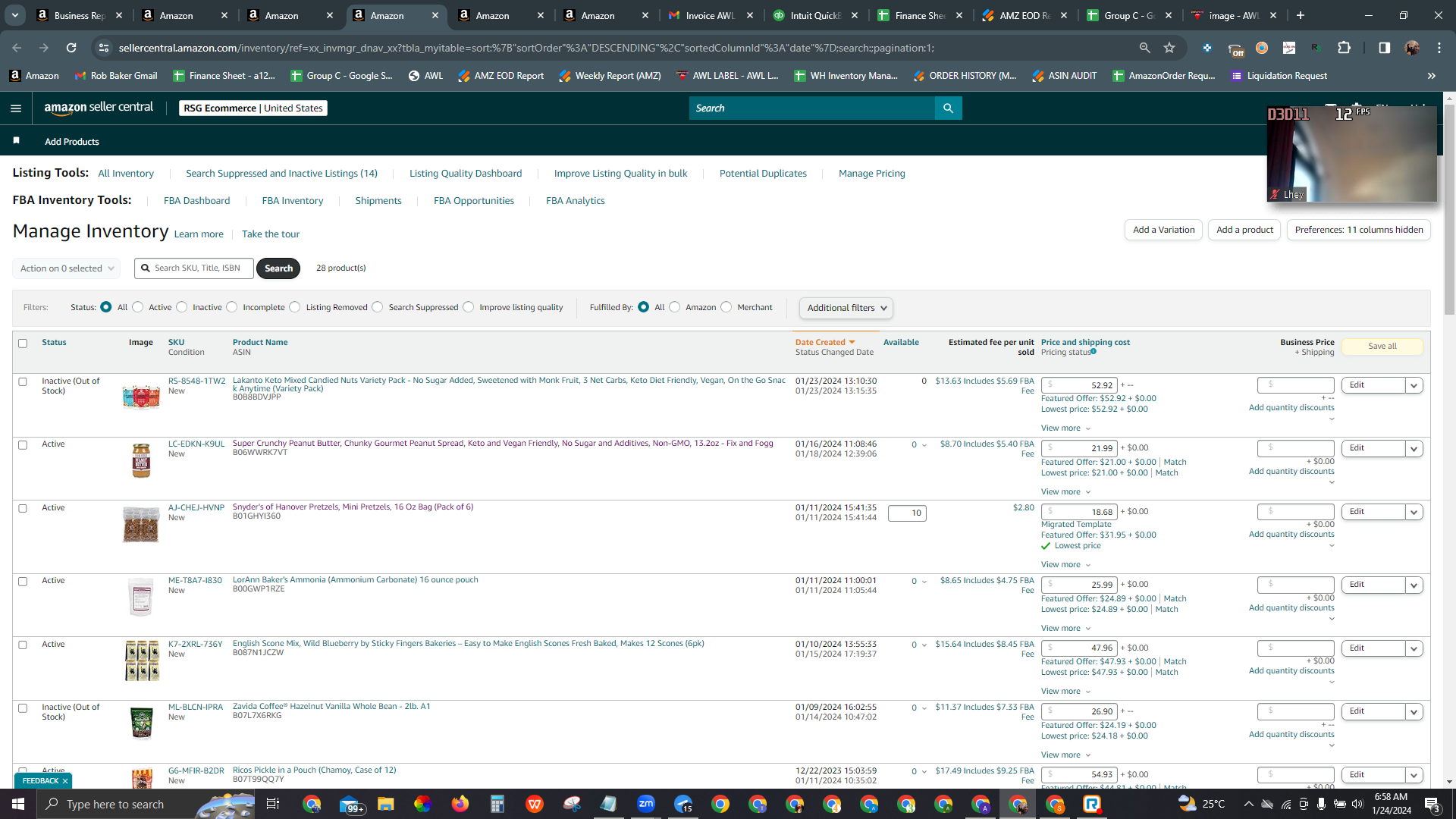The height and width of the screenshot is (819, 1456).
Task: Open Zoom from the taskbar
Action: click(646, 804)
